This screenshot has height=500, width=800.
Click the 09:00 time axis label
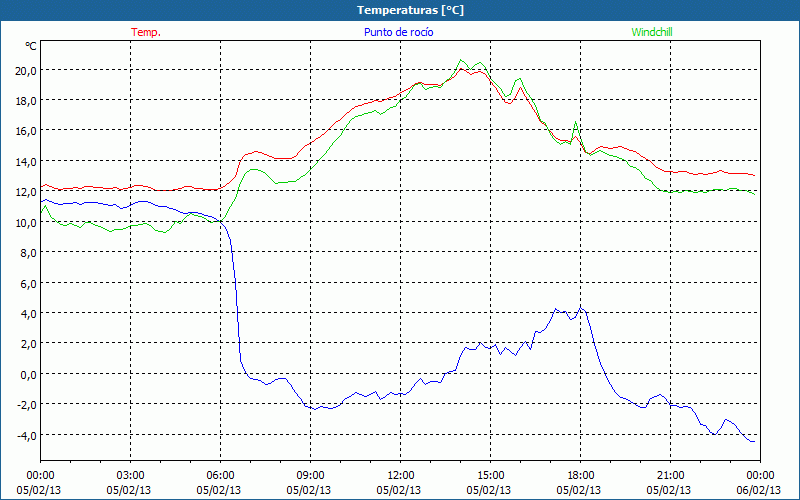pos(310,476)
